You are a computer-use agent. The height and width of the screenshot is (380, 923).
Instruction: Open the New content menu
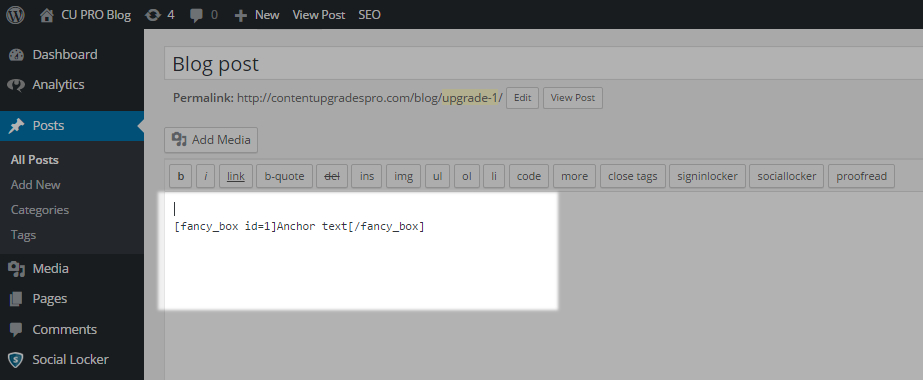click(x=267, y=15)
